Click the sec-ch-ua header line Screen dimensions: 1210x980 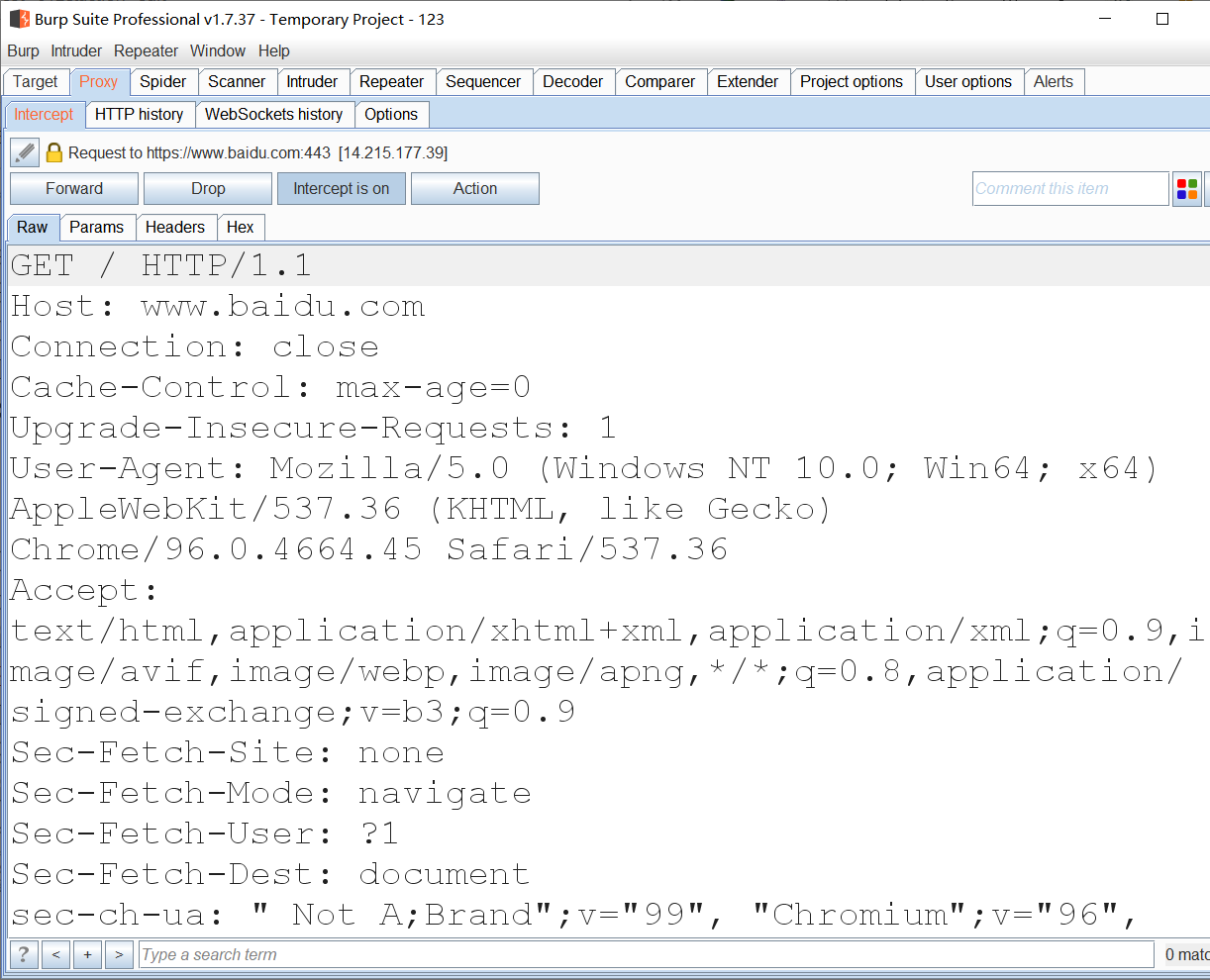pos(574,915)
